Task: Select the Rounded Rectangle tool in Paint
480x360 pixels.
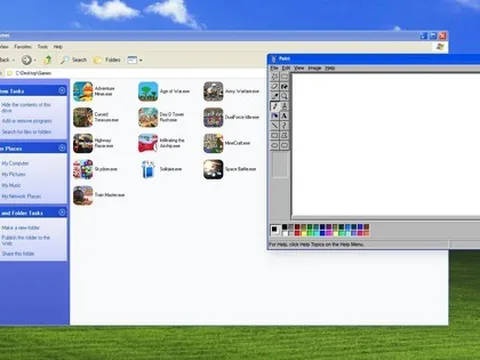Action: [284, 145]
